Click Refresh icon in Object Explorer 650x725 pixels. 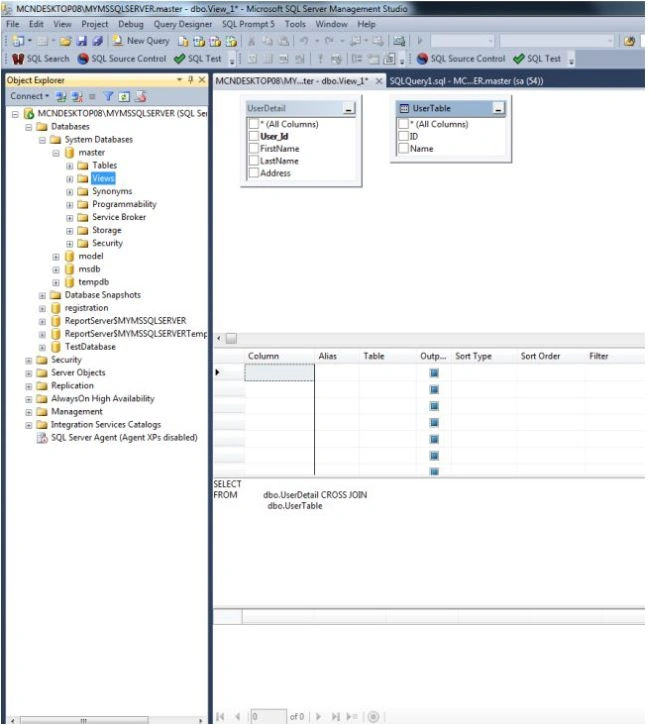124,97
